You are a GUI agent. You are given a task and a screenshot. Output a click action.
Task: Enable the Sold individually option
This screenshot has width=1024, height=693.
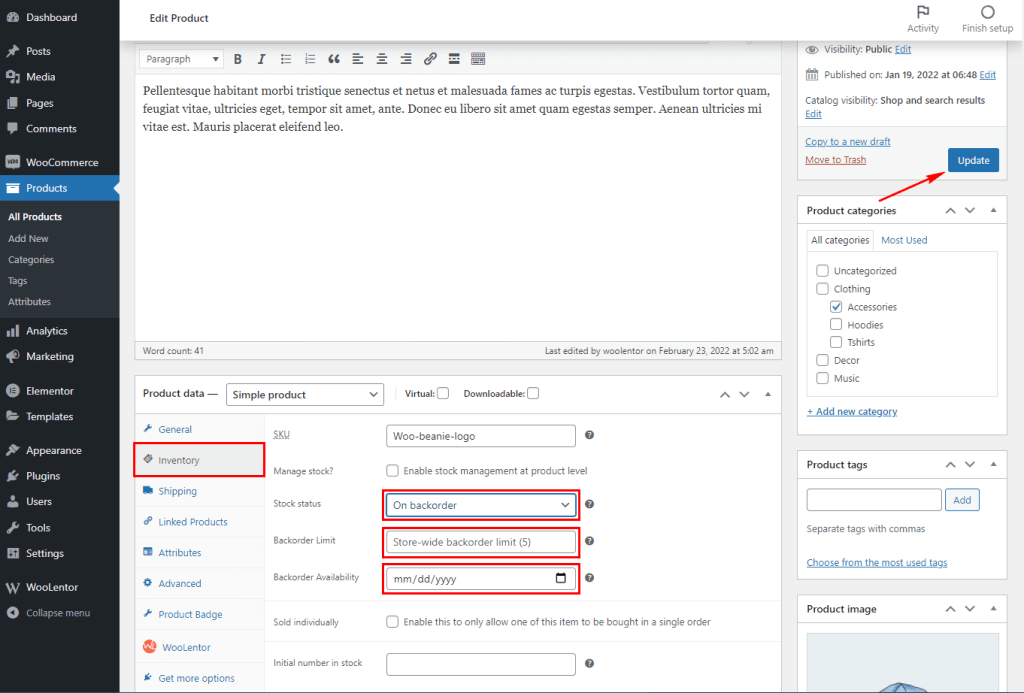click(x=392, y=621)
